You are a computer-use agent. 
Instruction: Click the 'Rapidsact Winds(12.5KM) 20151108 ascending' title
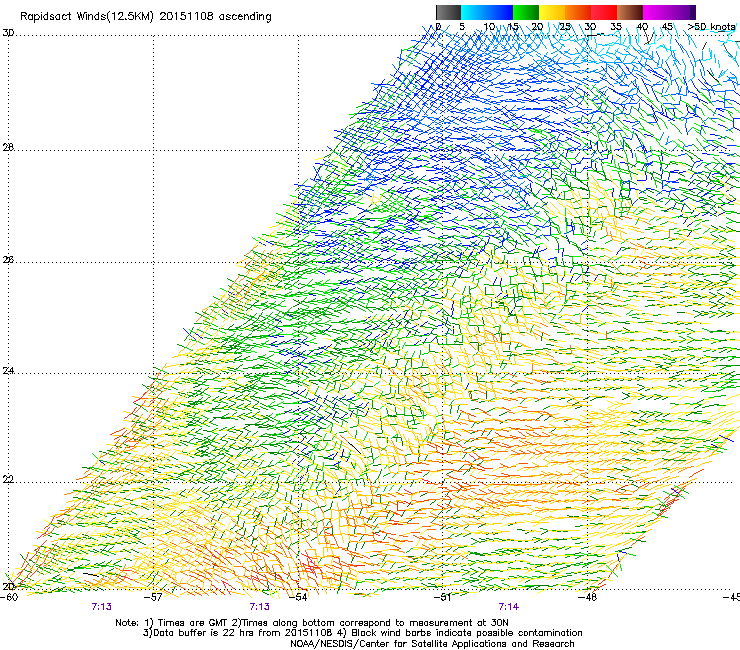(x=146, y=17)
